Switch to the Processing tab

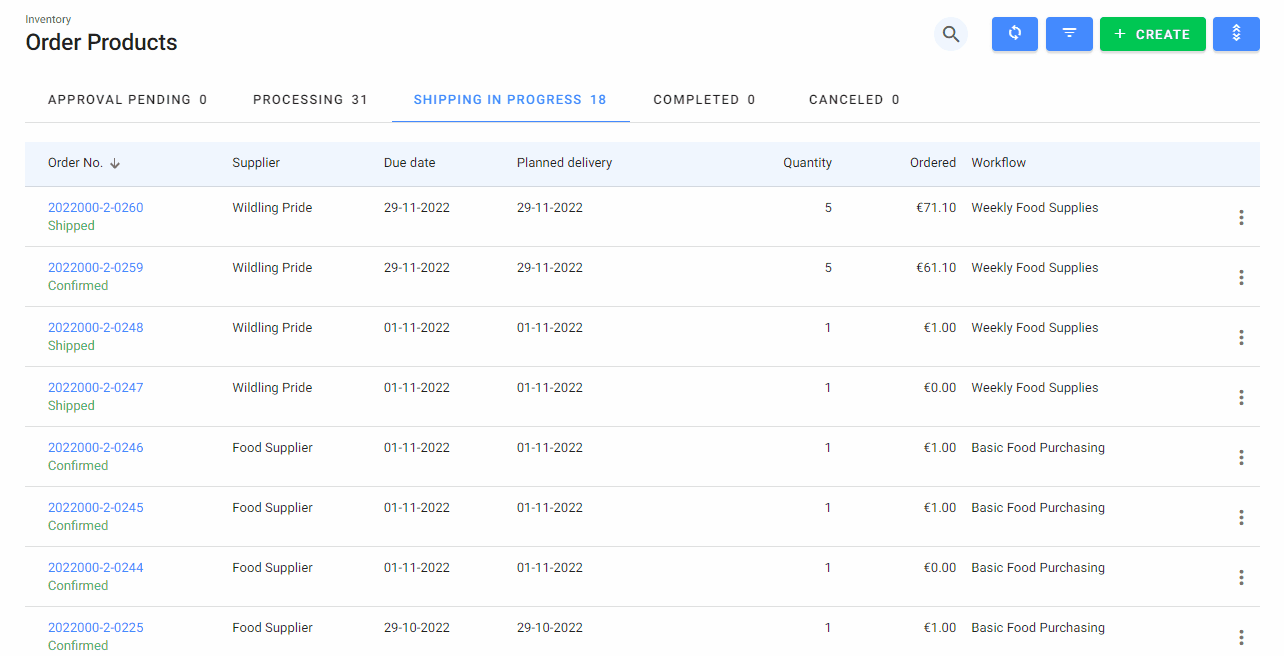coord(310,100)
